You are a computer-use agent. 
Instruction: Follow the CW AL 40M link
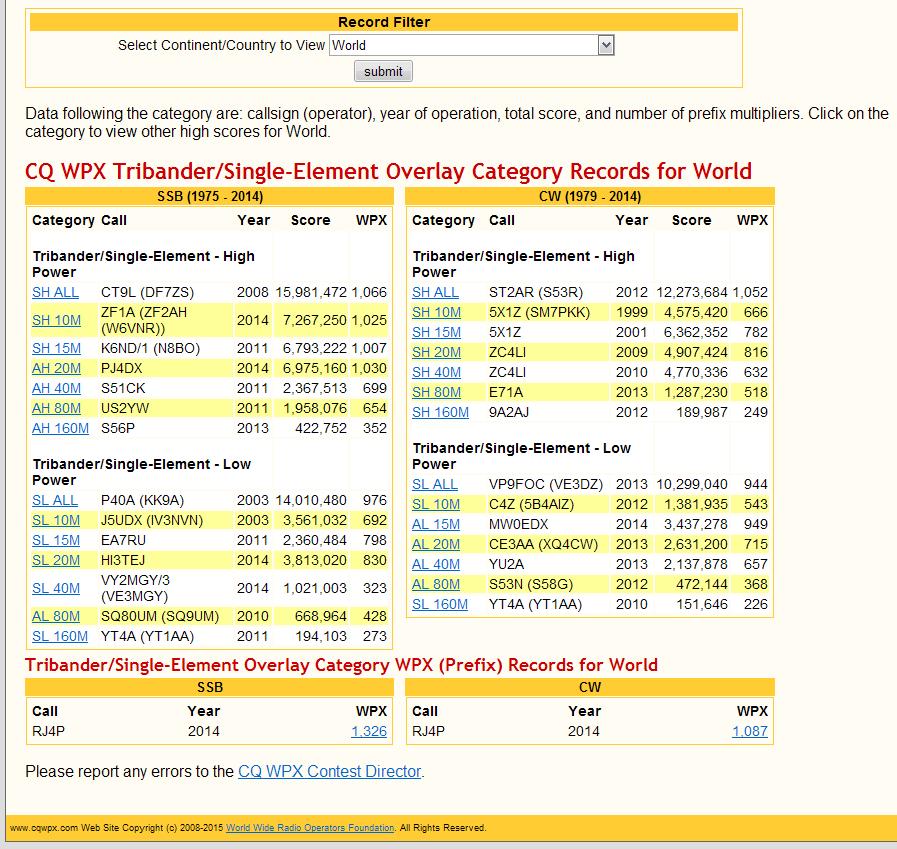pos(435,565)
